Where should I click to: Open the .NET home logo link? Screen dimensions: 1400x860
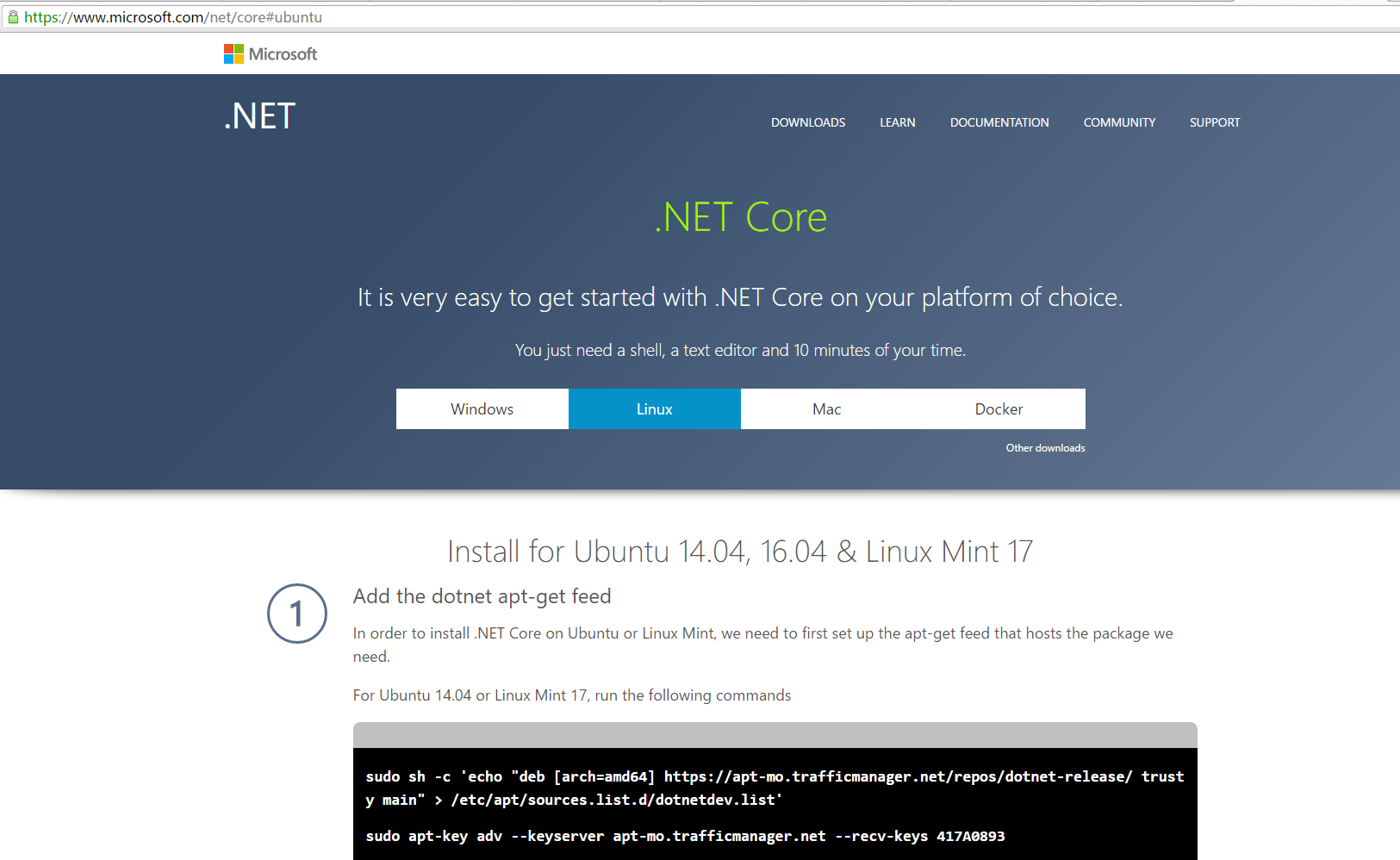pyautogui.click(x=260, y=116)
